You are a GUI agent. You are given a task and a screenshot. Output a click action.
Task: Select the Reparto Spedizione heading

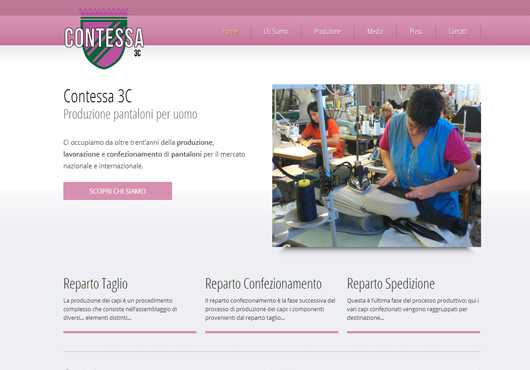point(391,283)
